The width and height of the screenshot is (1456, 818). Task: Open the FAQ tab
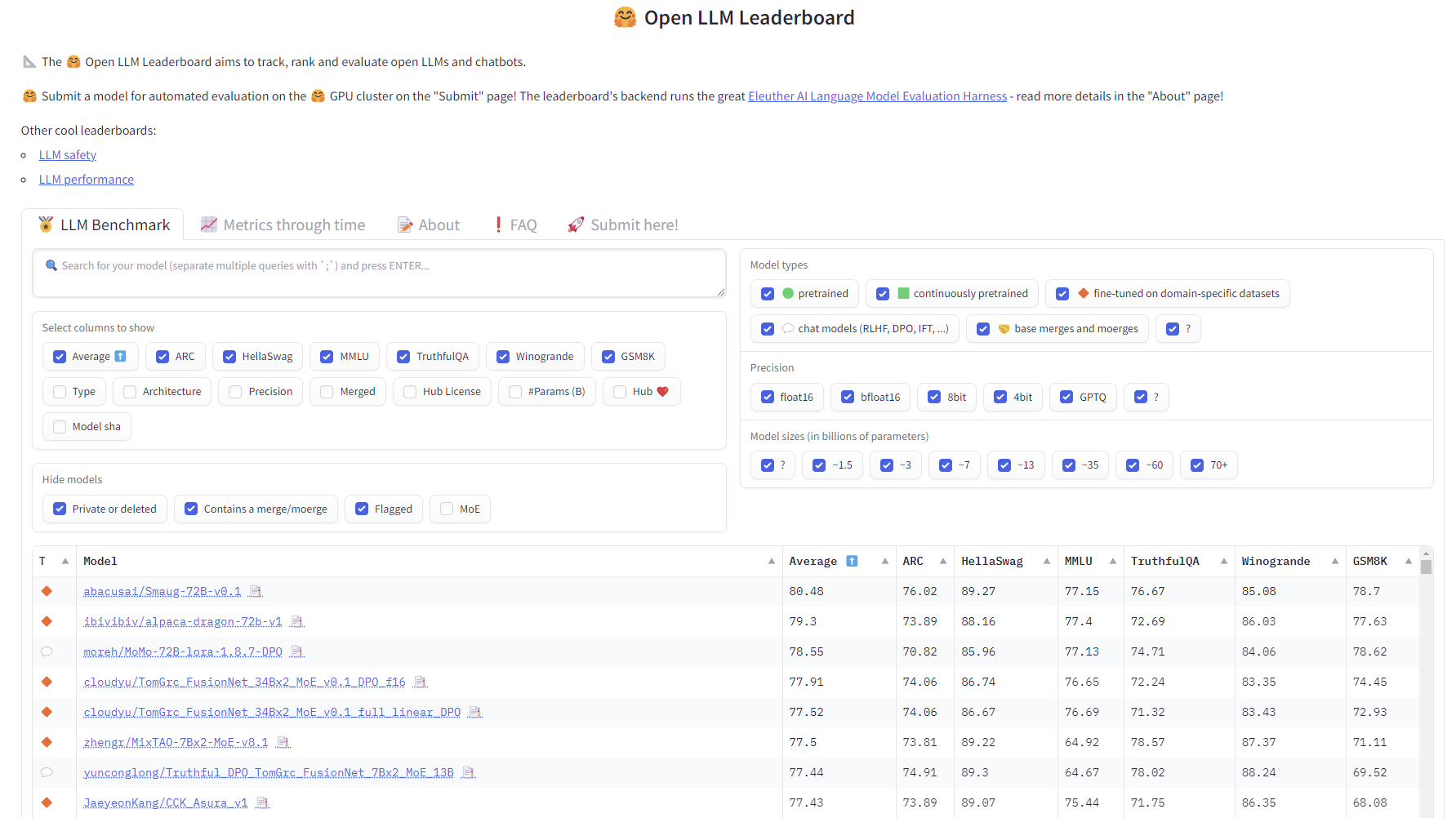515,225
